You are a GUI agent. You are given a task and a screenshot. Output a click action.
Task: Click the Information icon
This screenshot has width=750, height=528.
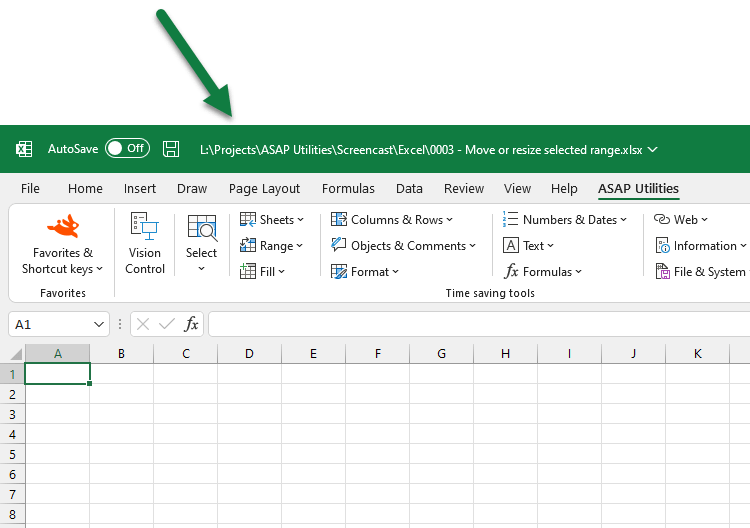[x=662, y=245]
